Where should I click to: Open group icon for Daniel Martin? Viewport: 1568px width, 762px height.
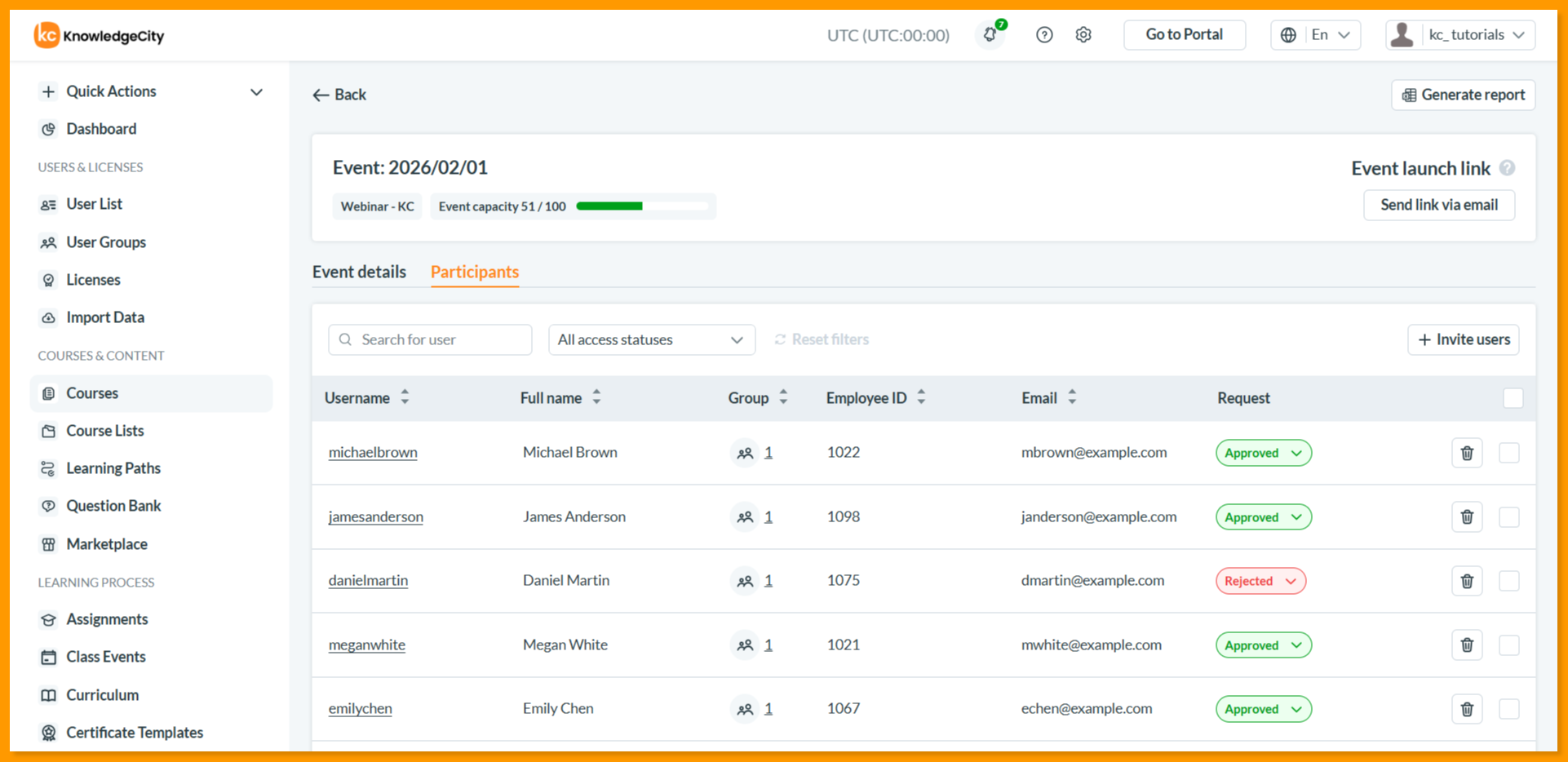(x=745, y=581)
